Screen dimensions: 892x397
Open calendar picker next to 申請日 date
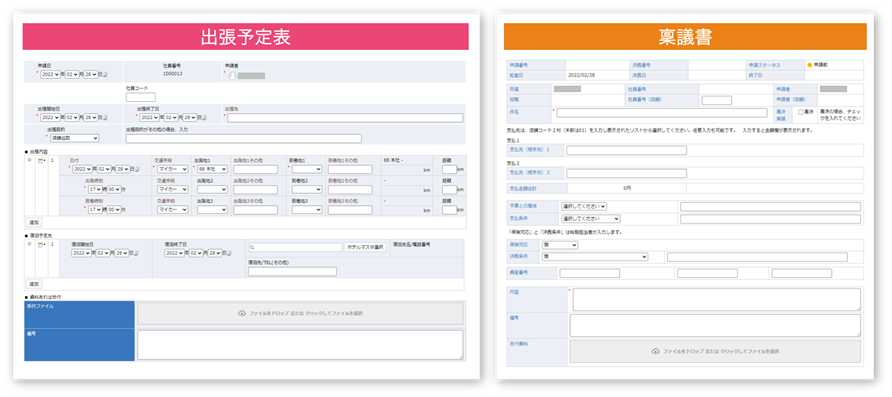tap(105, 75)
